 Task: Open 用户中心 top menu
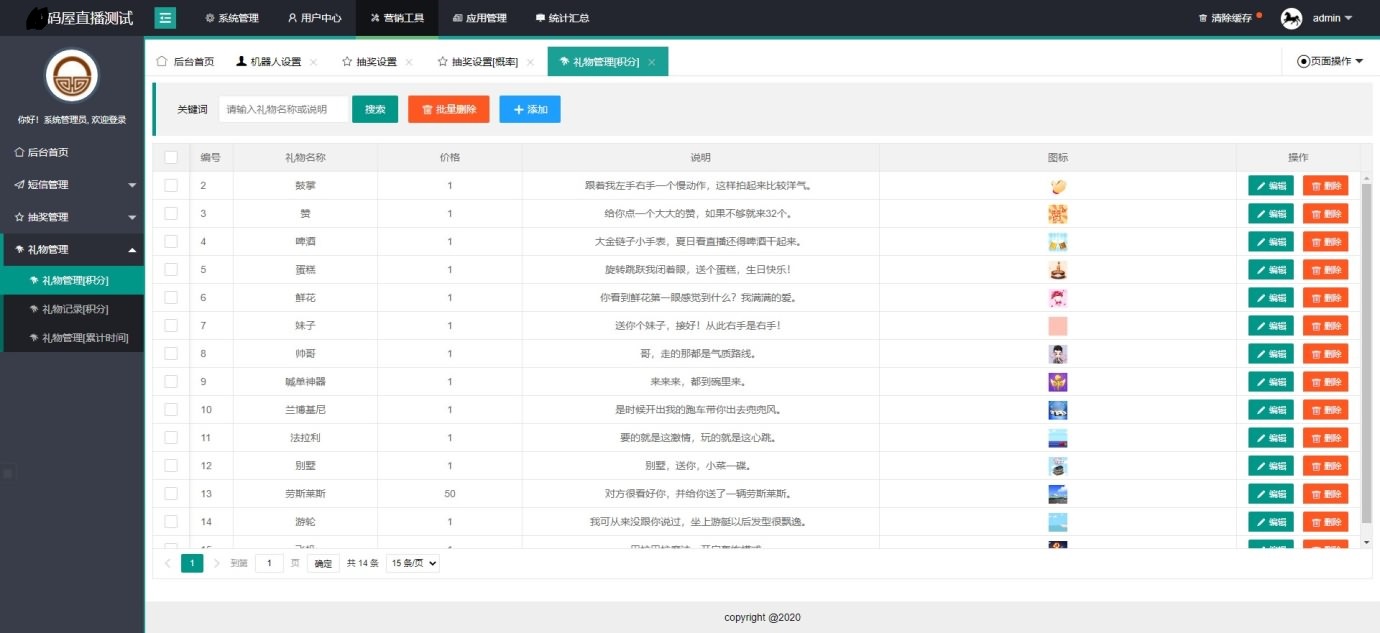coord(314,18)
